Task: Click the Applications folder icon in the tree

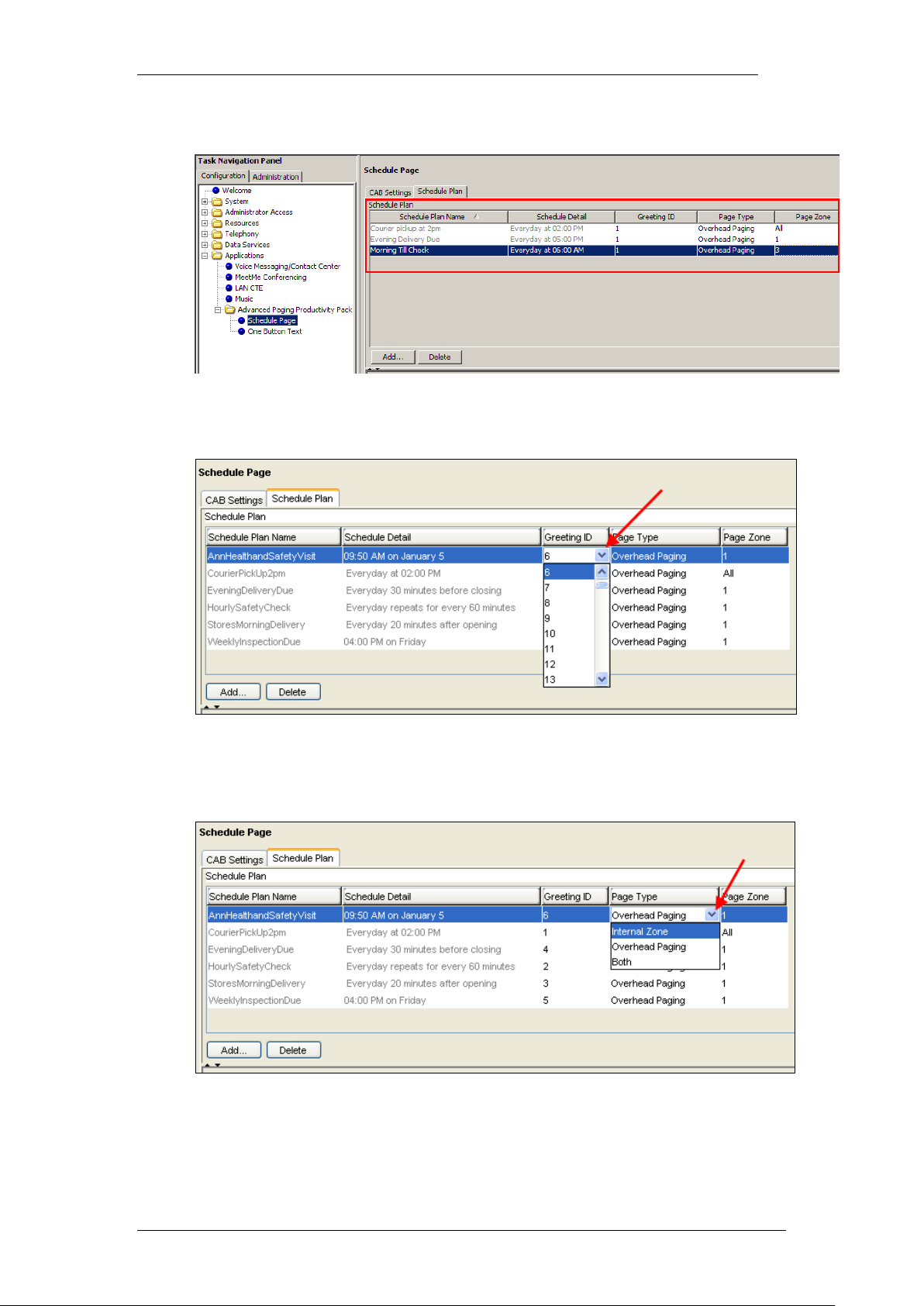Action: (217, 256)
